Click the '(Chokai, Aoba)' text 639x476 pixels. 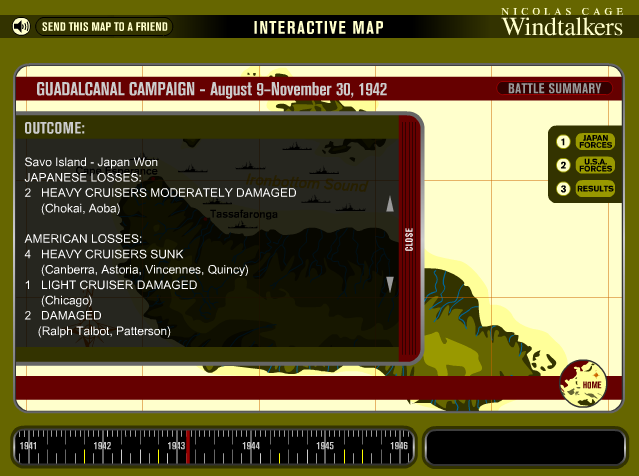click(81, 209)
